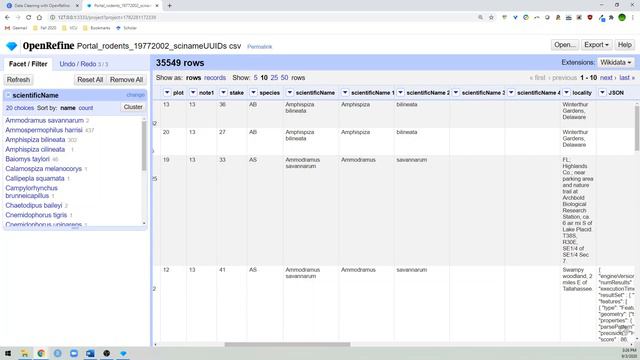
Task: Click the Open... button
Action: (565, 45)
